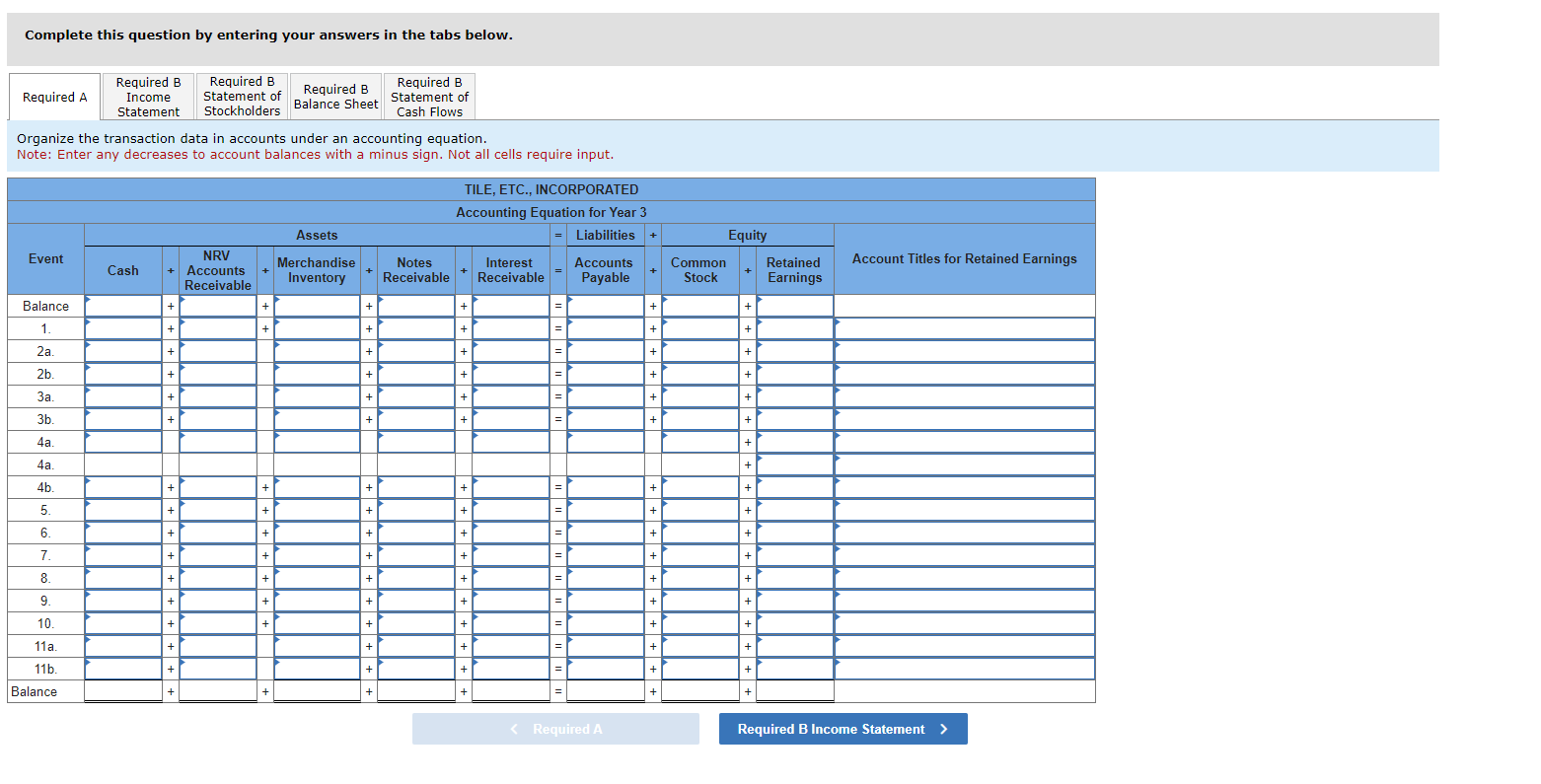Image resolution: width=1541 pixels, height=784 pixels.
Task: Click the 'Cash' column header
Action: 123,270
